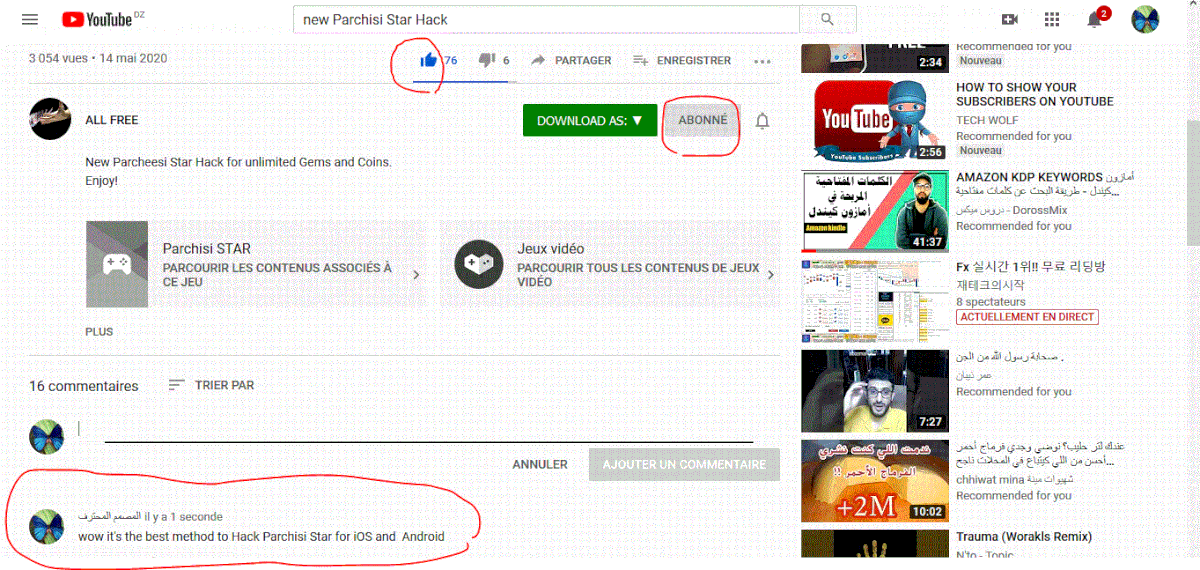The width and height of the screenshot is (1200, 570).
Task: Open the TRIER PAR sort dropdown
Action: click(211, 385)
